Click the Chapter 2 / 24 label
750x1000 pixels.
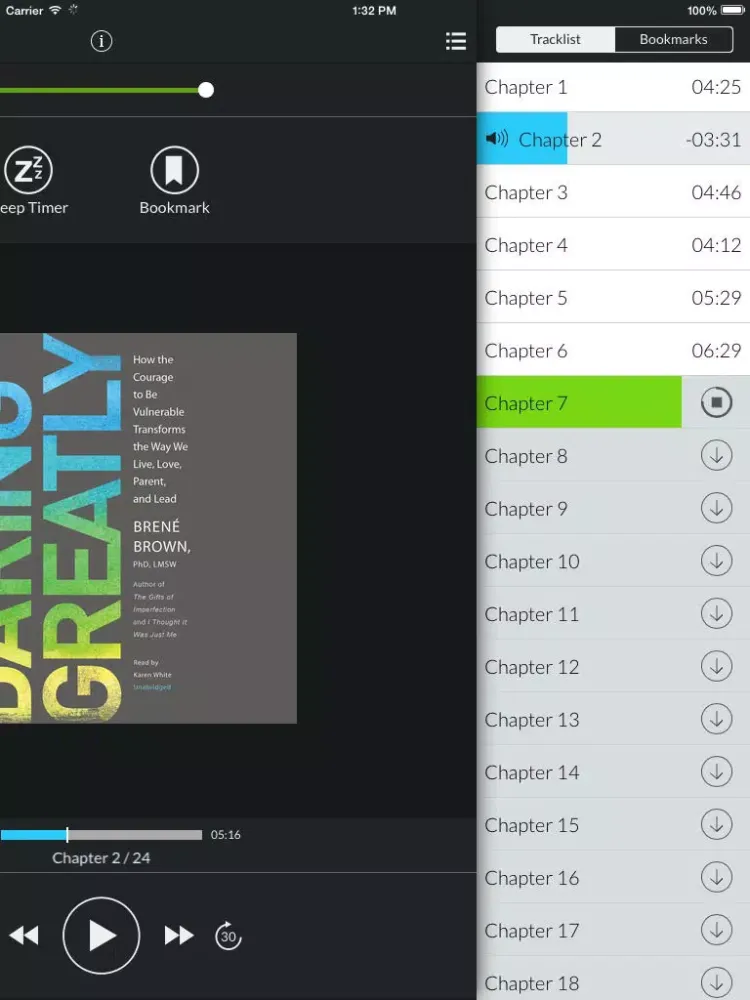(101, 858)
